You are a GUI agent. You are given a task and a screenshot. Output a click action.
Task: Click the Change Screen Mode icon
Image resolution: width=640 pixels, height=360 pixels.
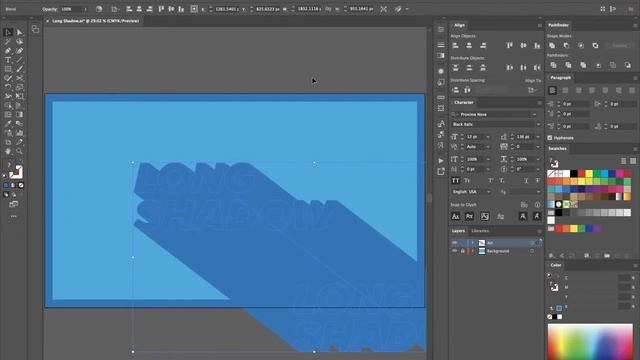[13, 204]
